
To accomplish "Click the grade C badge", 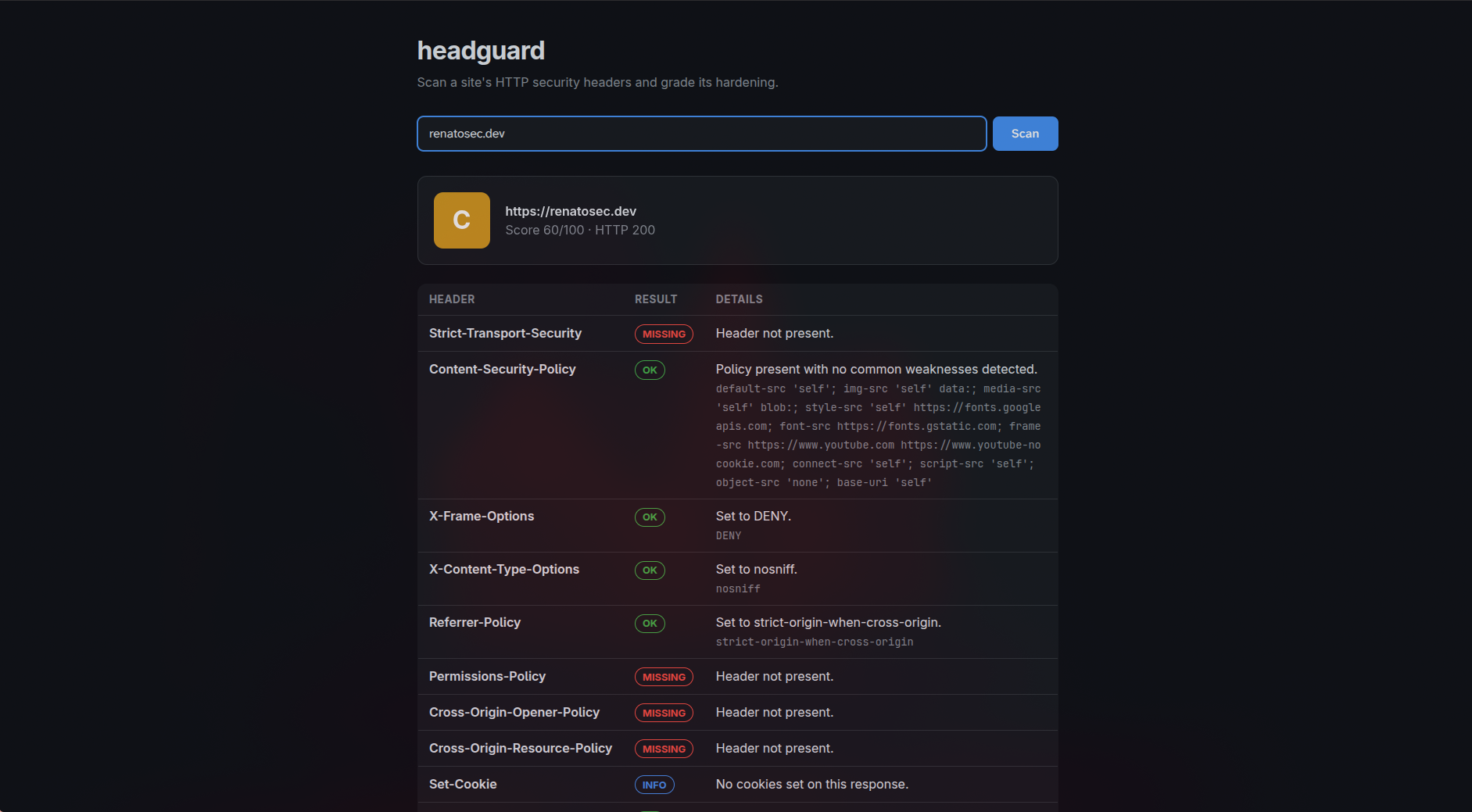I will coord(461,220).
